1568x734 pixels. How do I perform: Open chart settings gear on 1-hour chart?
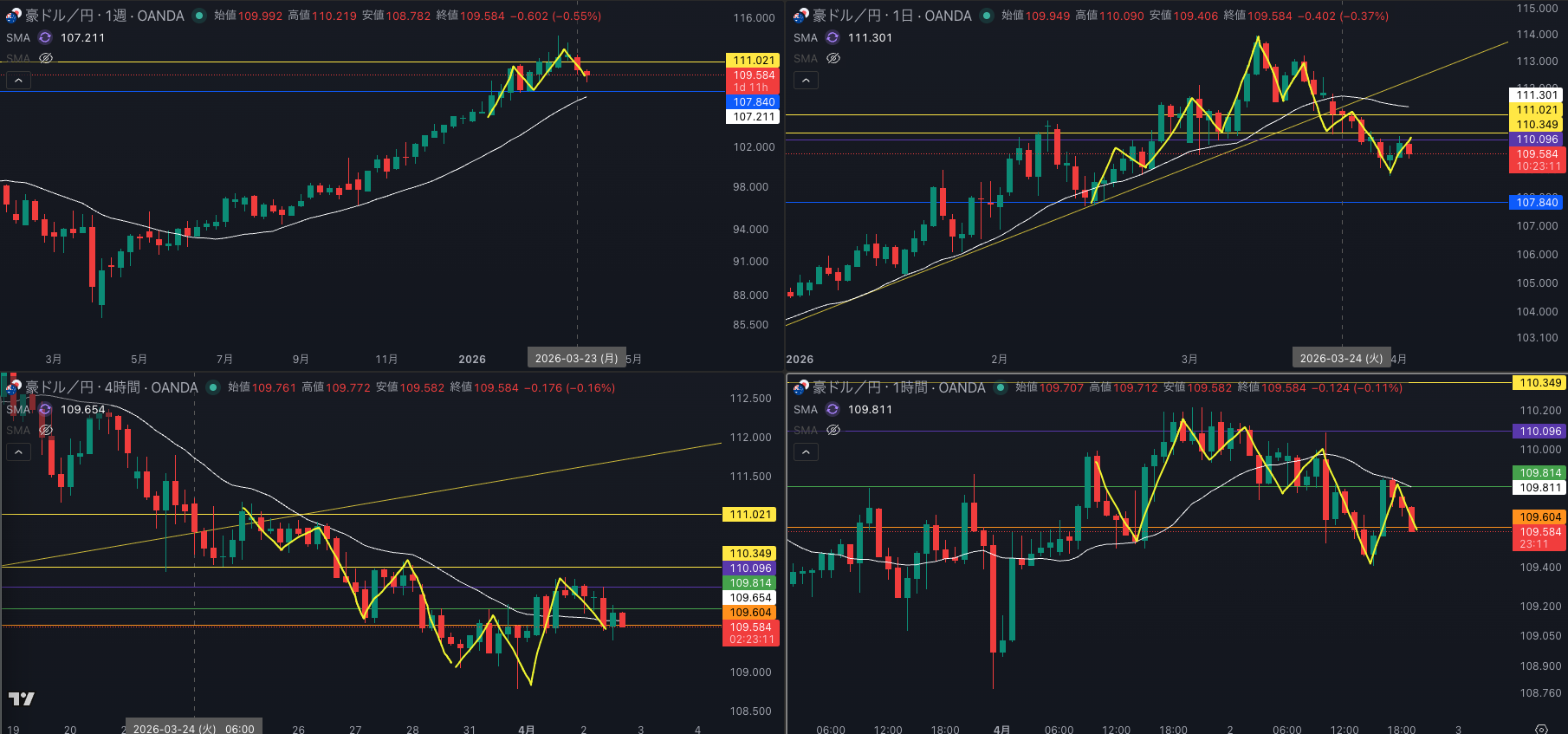(x=1541, y=729)
